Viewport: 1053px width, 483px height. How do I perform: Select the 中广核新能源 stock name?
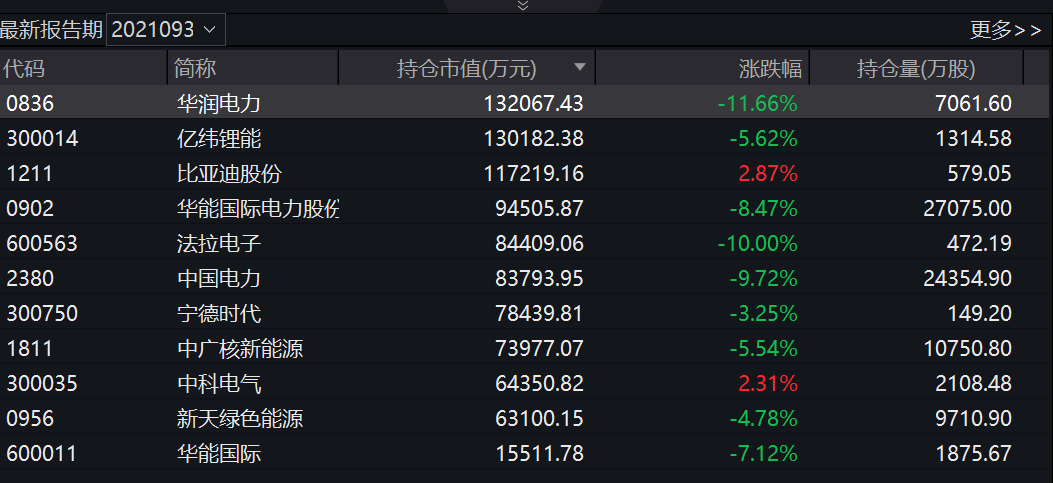click(x=240, y=348)
